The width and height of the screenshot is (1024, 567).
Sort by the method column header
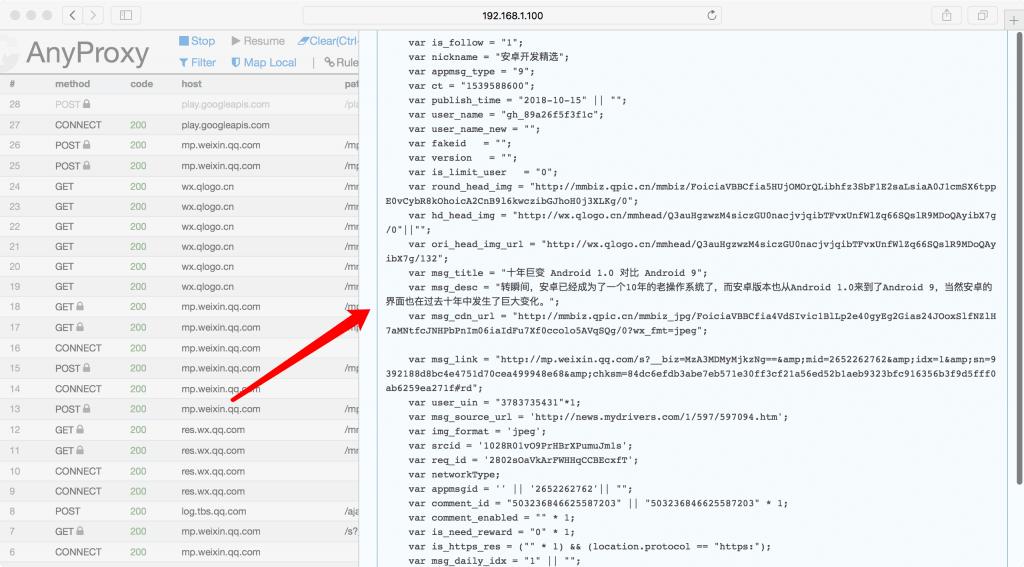point(72,84)
